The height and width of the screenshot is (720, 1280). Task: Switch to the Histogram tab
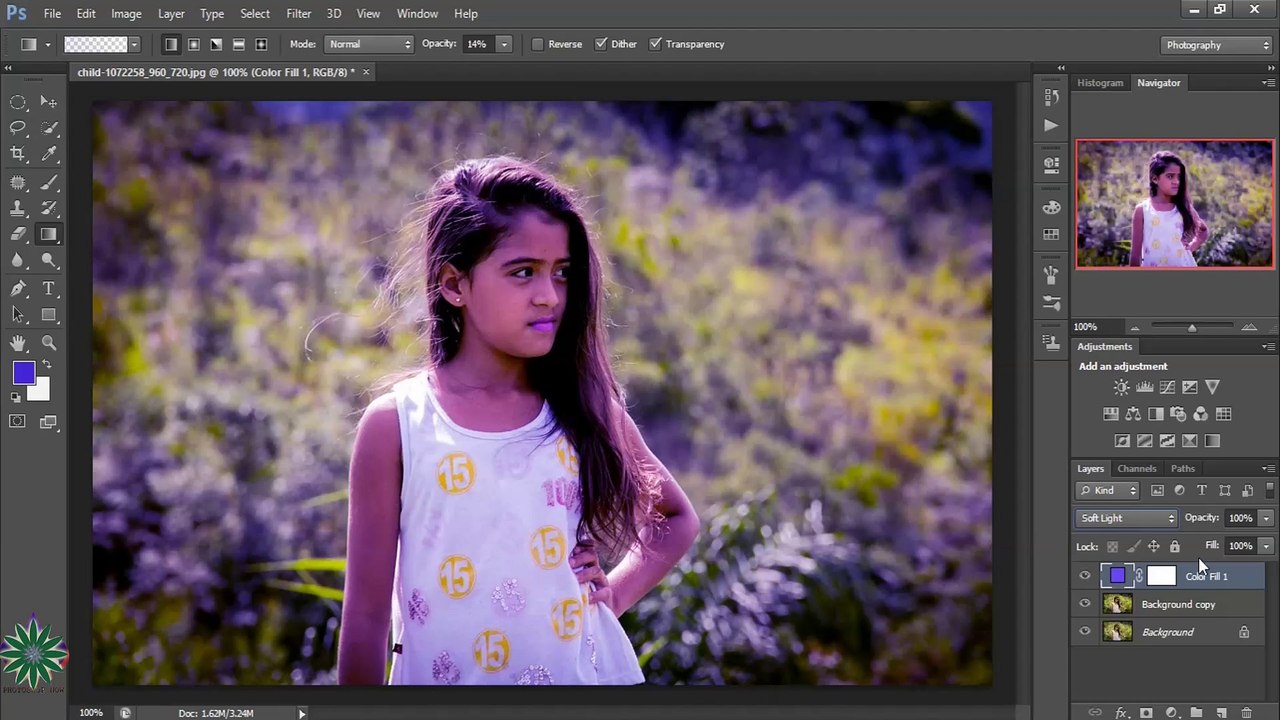[1100, 83]
